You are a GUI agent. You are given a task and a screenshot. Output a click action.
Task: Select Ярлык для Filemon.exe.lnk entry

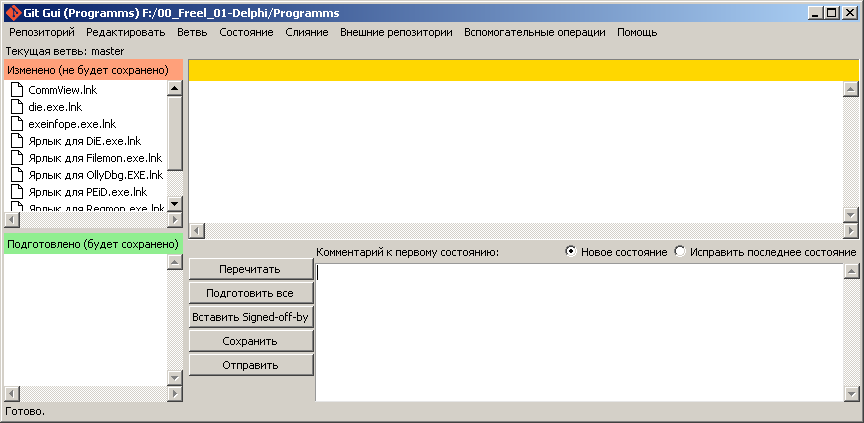[x=95, y=158]
